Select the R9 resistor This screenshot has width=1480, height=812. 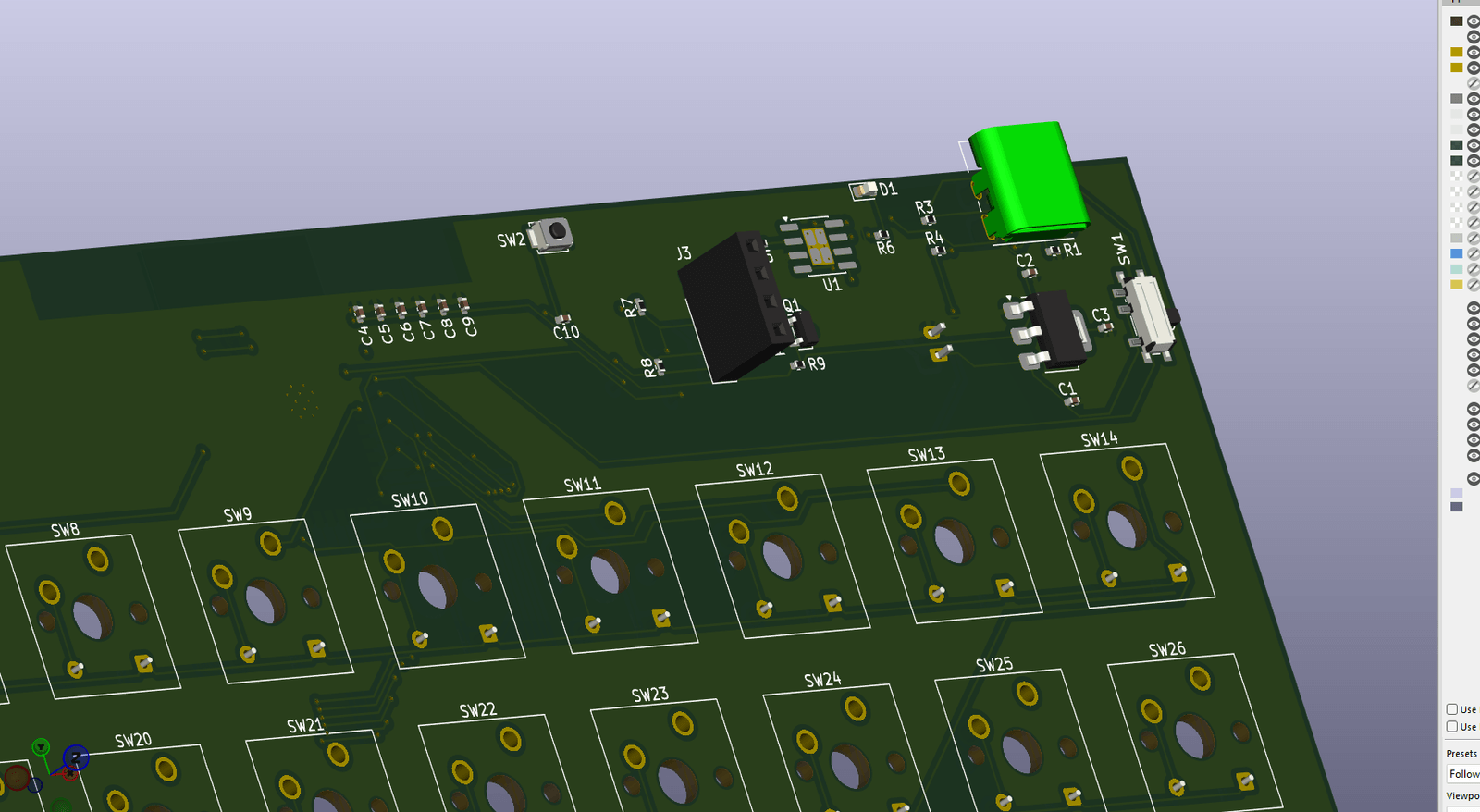[x=798, y=365]
